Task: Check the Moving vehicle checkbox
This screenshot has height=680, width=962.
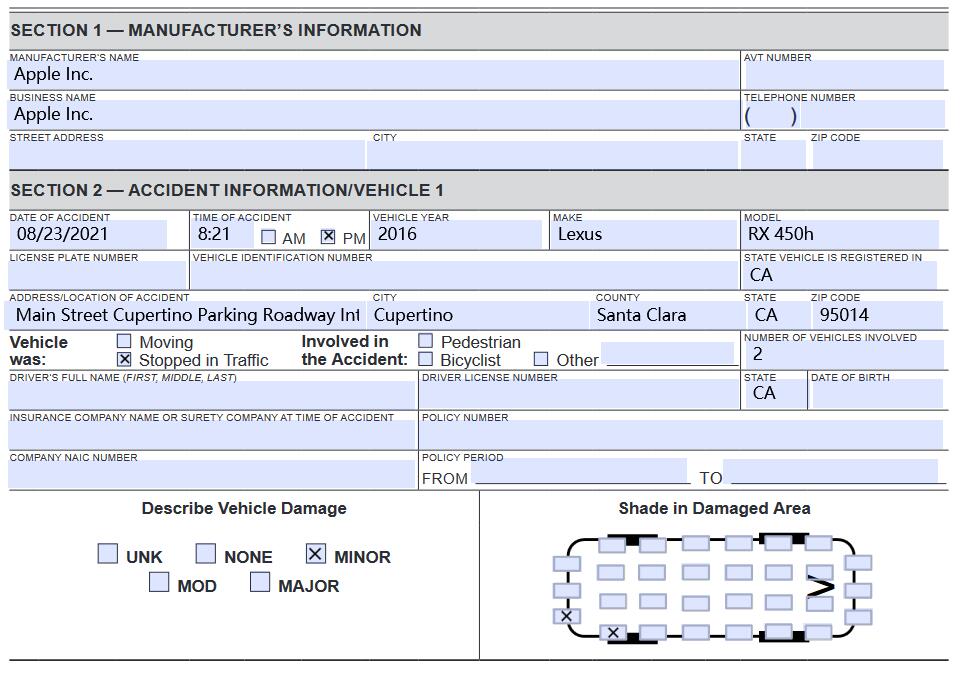Action: (124, 341)
